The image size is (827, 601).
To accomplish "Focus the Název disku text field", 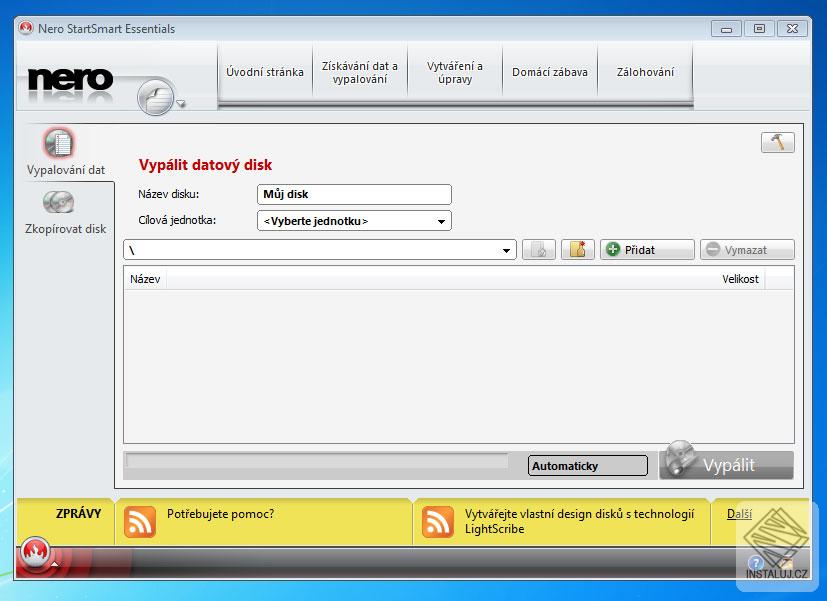I will click(x=354, y=194).
